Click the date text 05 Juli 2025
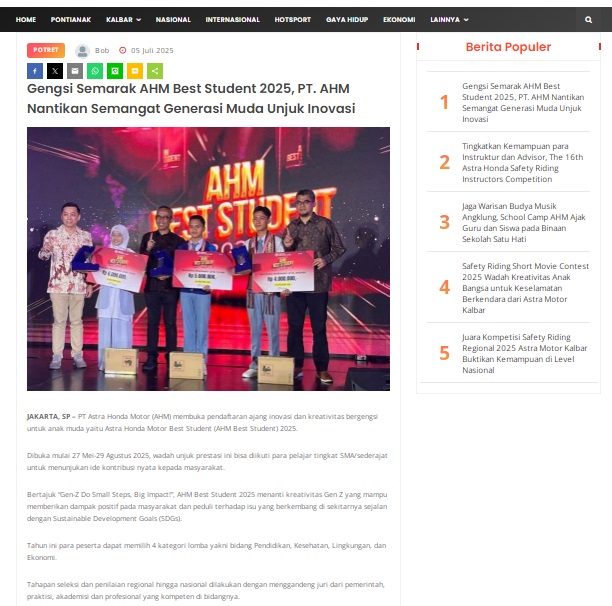This screenshot has width=612, height=606. point(152,50)
